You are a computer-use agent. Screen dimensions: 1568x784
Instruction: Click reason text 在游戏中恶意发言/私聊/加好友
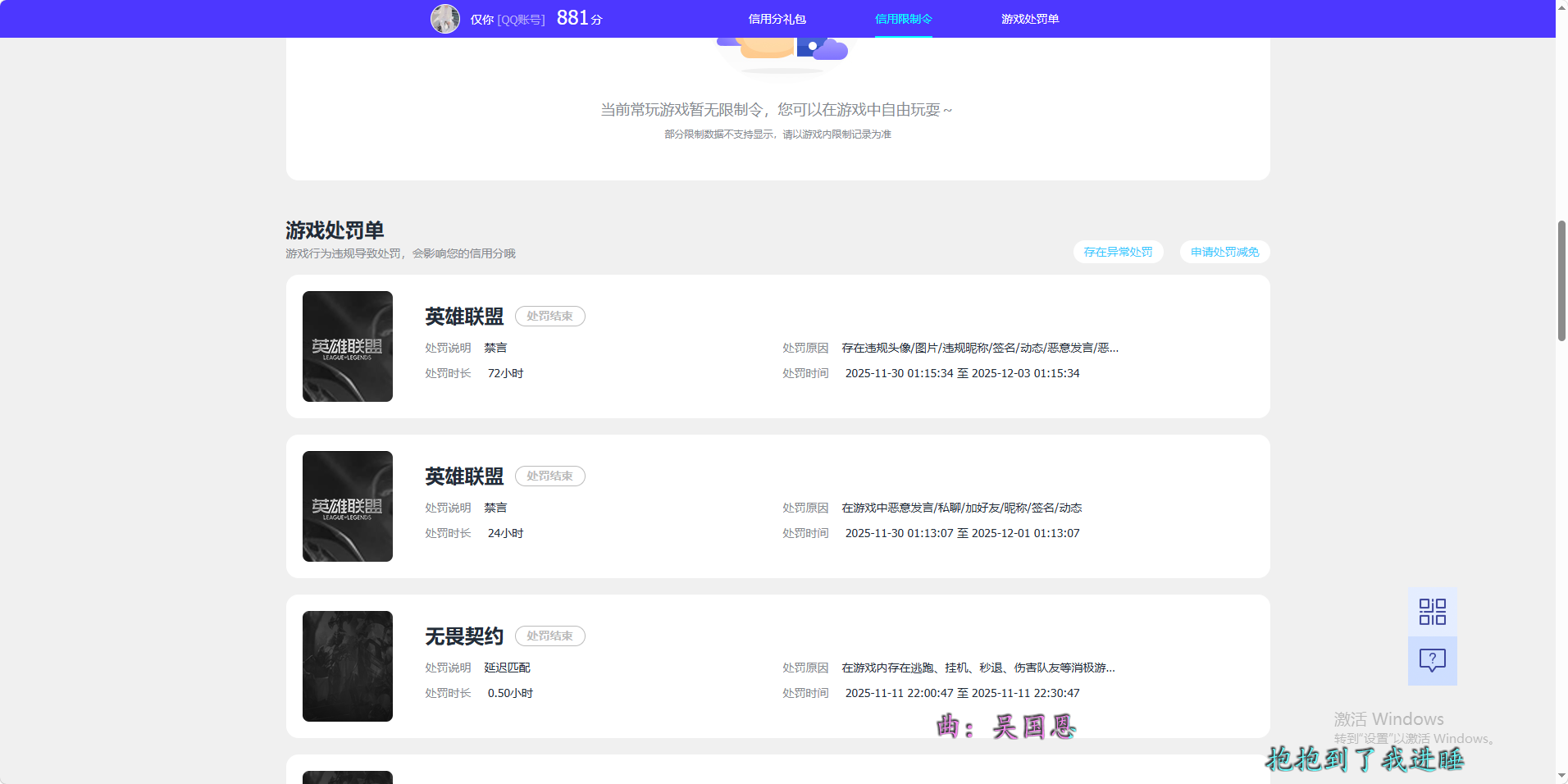click(x=962, y=508)
